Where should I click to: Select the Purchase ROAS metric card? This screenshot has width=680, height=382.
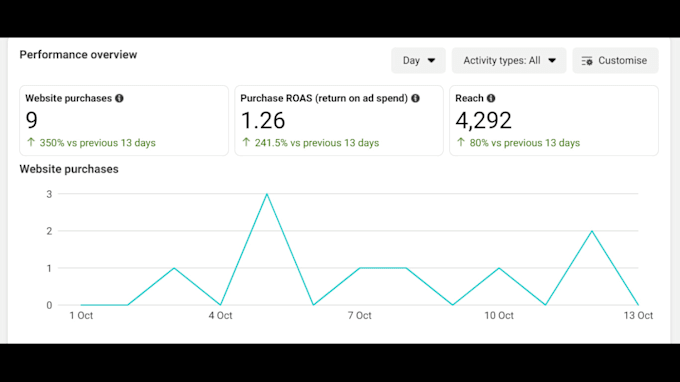(339, 121)
